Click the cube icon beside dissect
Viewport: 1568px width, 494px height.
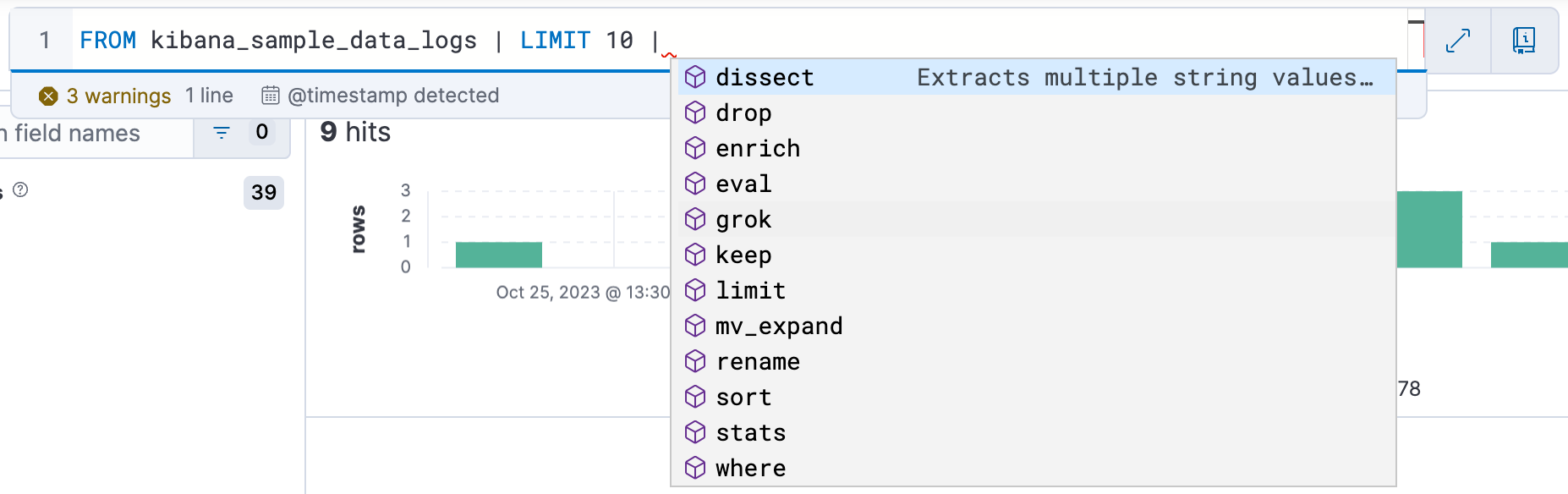(x=695, y=77)
